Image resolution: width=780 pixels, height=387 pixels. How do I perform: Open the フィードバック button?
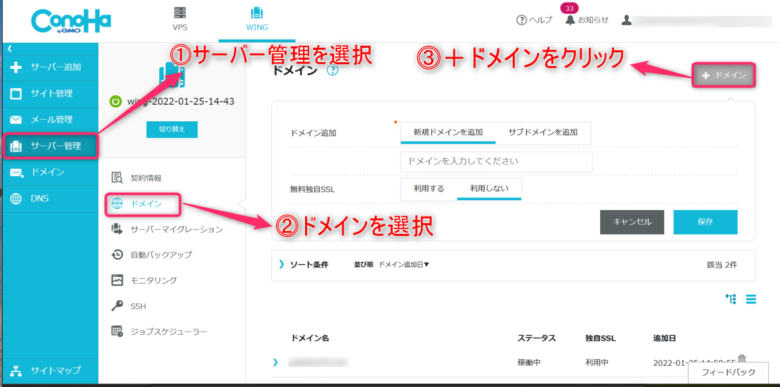point(728,372)
